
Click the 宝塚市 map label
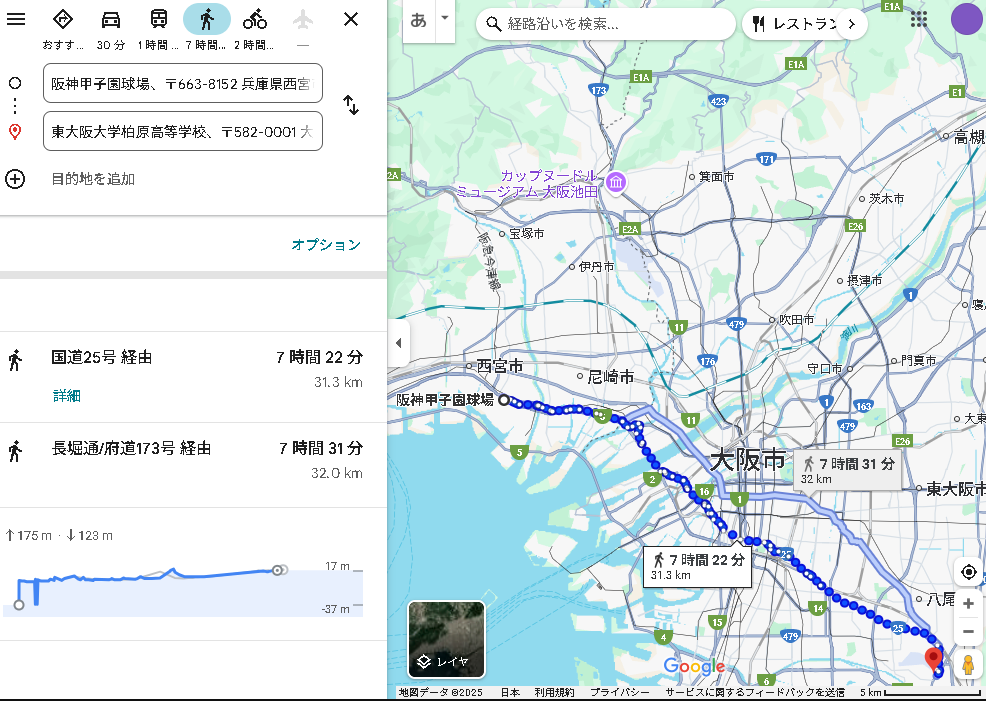(x=526, y=233)
